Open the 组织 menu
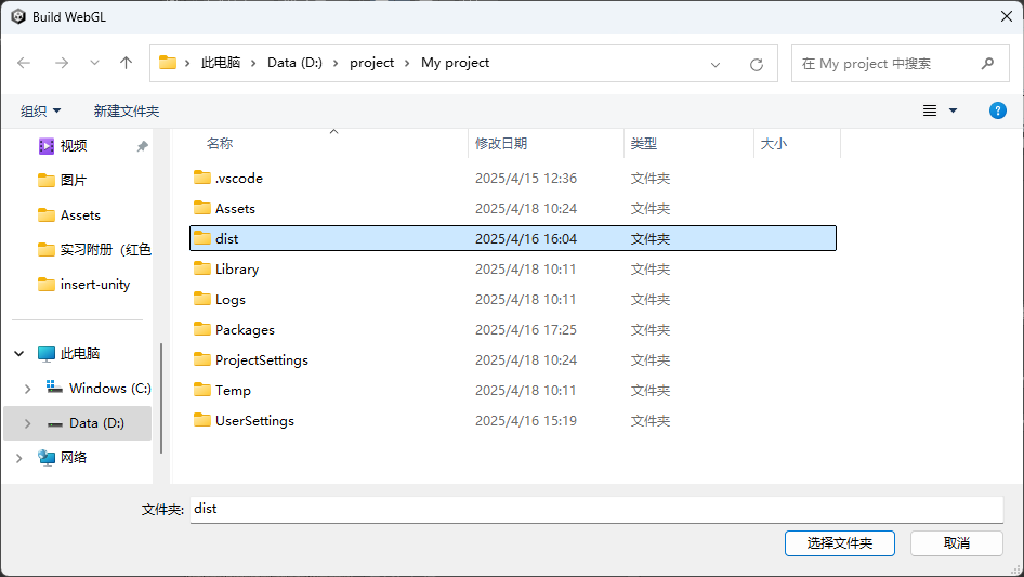 pos(40,111)
